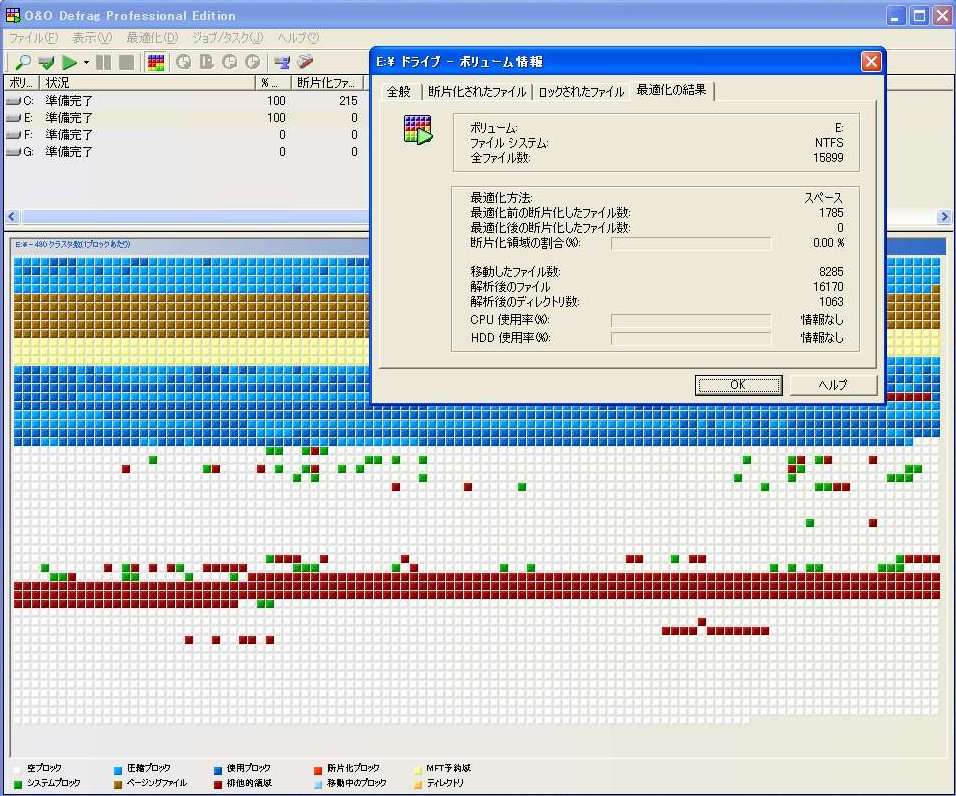The image size is (956, 796).
Task: Click the 断片化ブロック red legend swatch
Action: [x=318, y=770]
